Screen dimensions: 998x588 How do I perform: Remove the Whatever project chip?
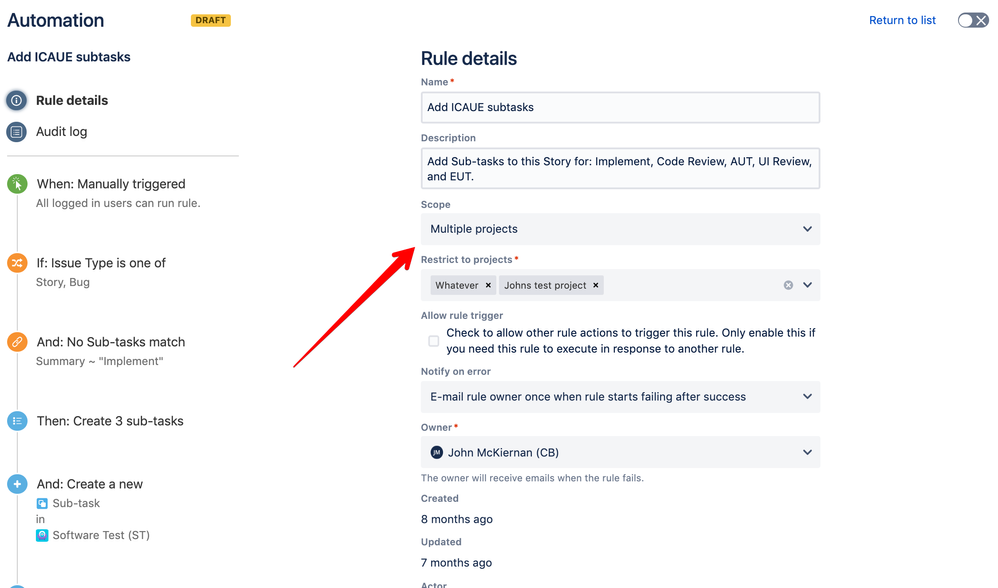click(x=487, y=285)
